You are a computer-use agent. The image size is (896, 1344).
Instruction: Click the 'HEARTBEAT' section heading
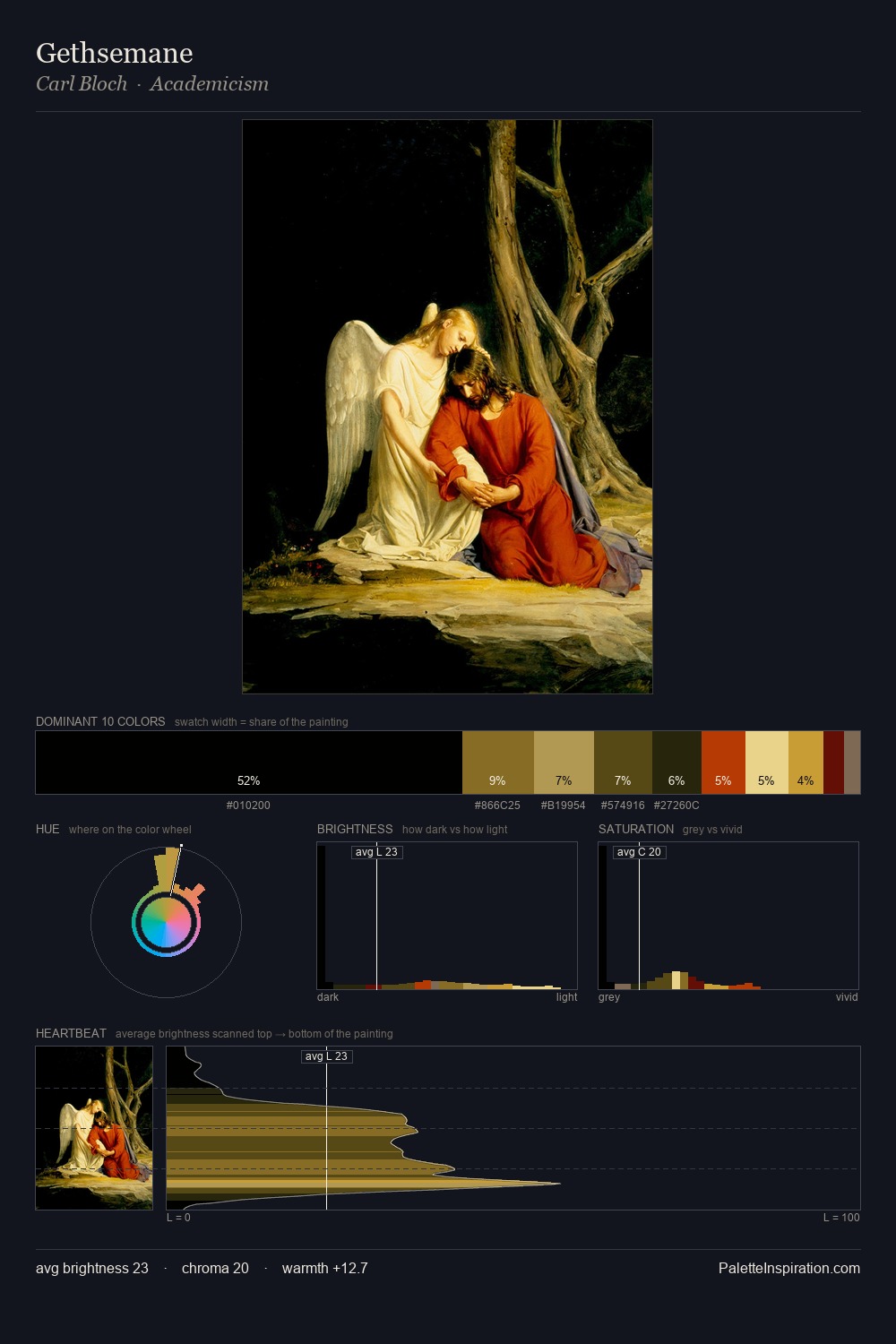pos(71,1033)
